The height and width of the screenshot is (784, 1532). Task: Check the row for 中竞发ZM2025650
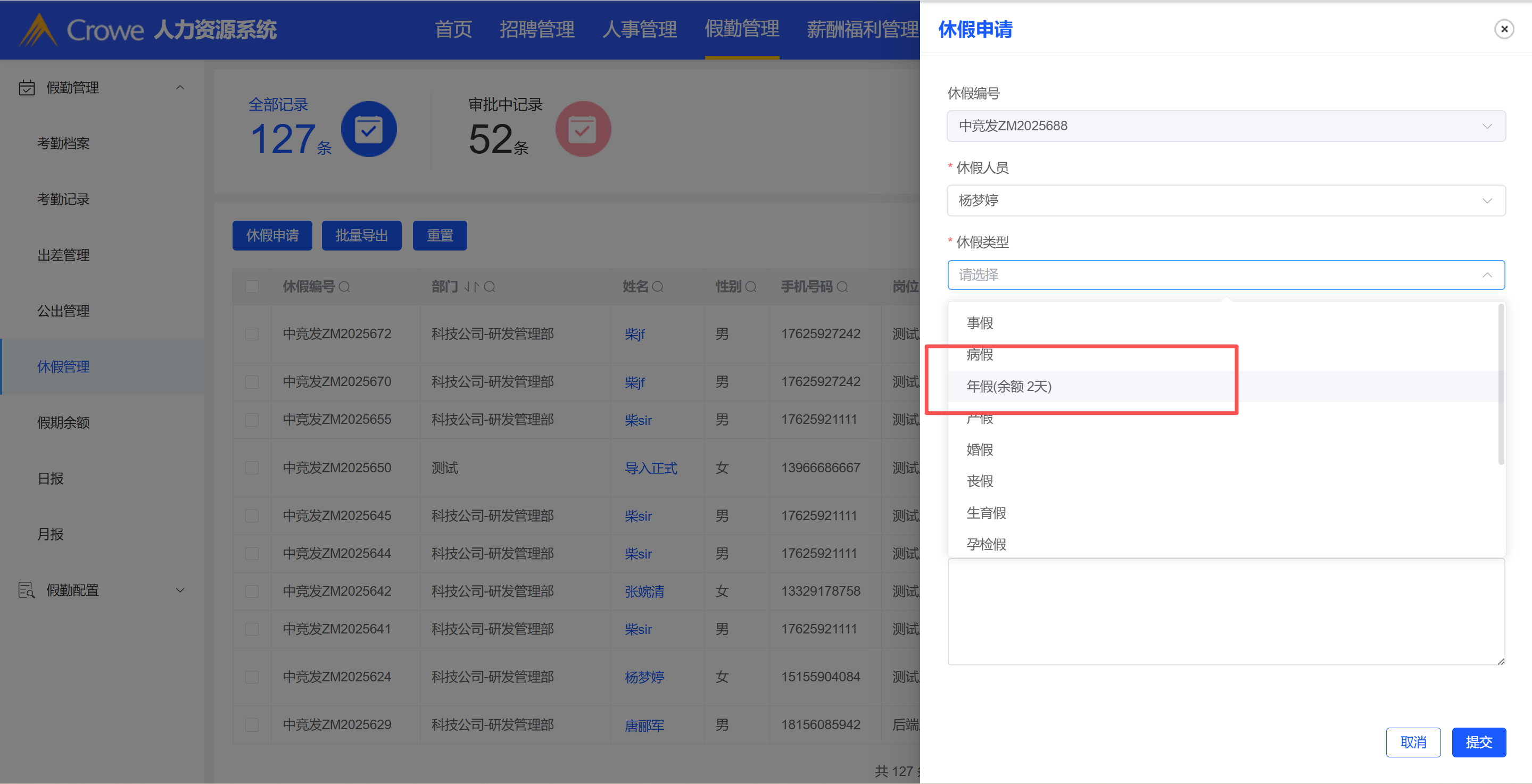tap(252, 469)
